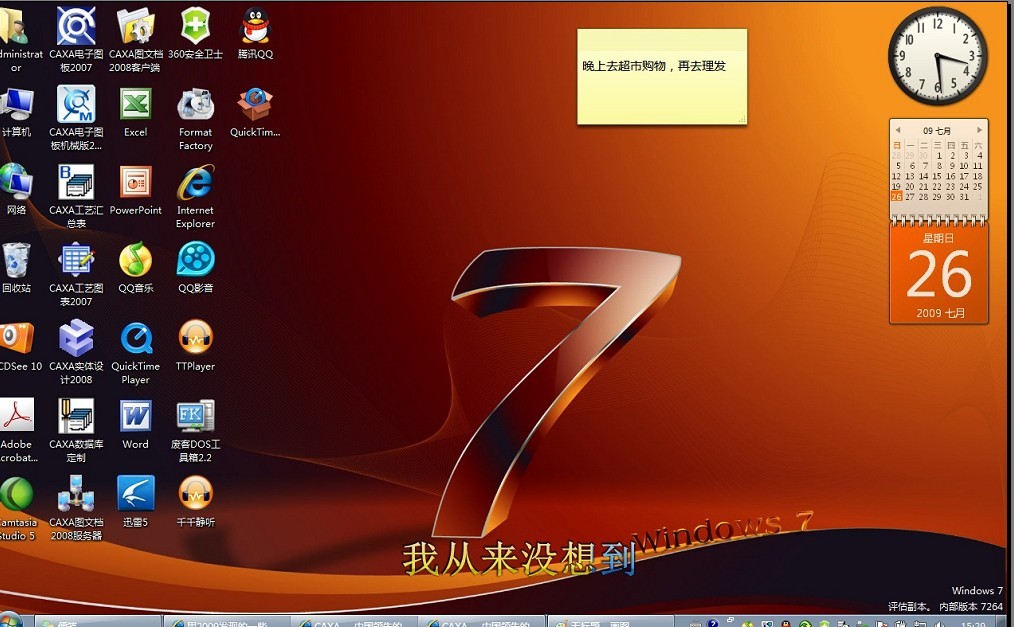Screen dimensions: 1014x627
Task: Go to next month in calendar gadget
Action: pyautogui.click(x=979, y=131)
